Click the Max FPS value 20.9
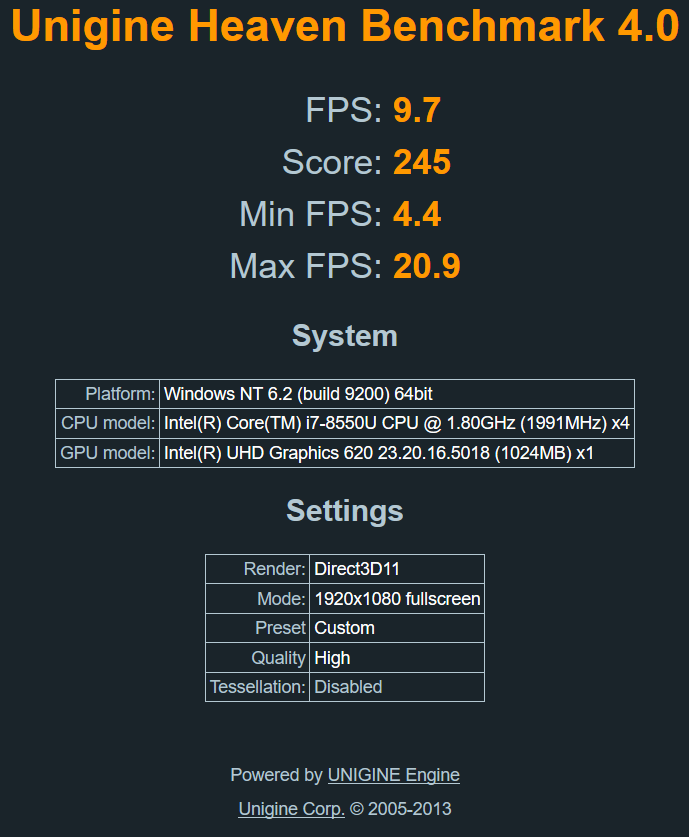The image size is (689, 837). (x=426, y=266)
